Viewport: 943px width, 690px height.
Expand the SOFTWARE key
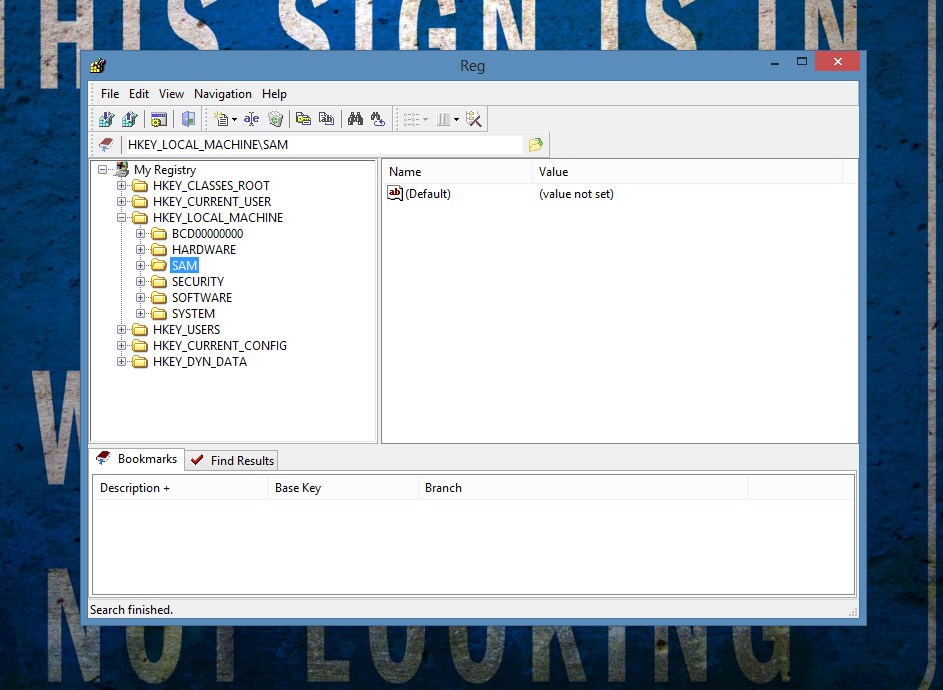pyautogui.click(x=140, y=297)
